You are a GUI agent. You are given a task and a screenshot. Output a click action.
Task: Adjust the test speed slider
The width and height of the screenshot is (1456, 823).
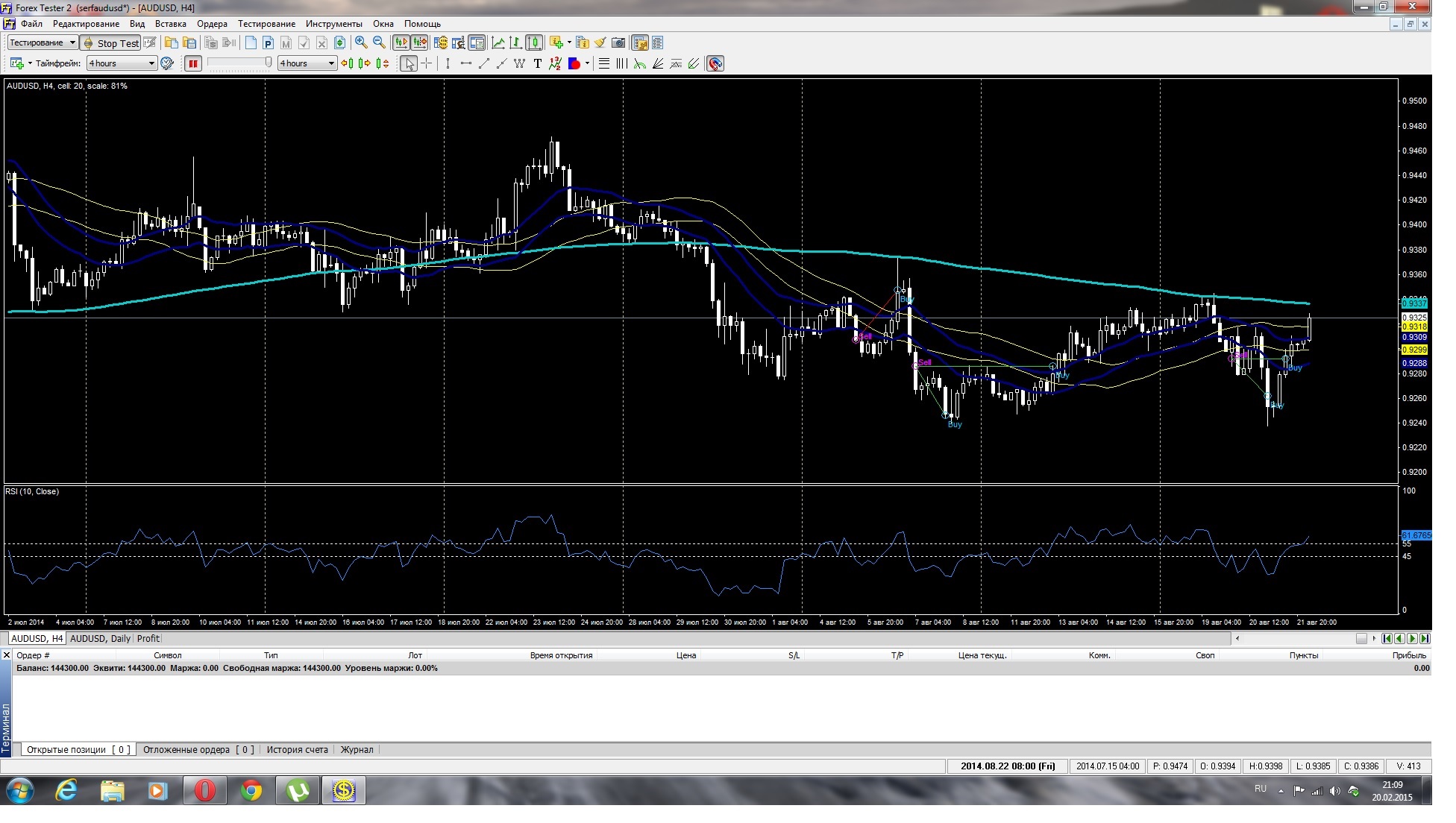239,63
